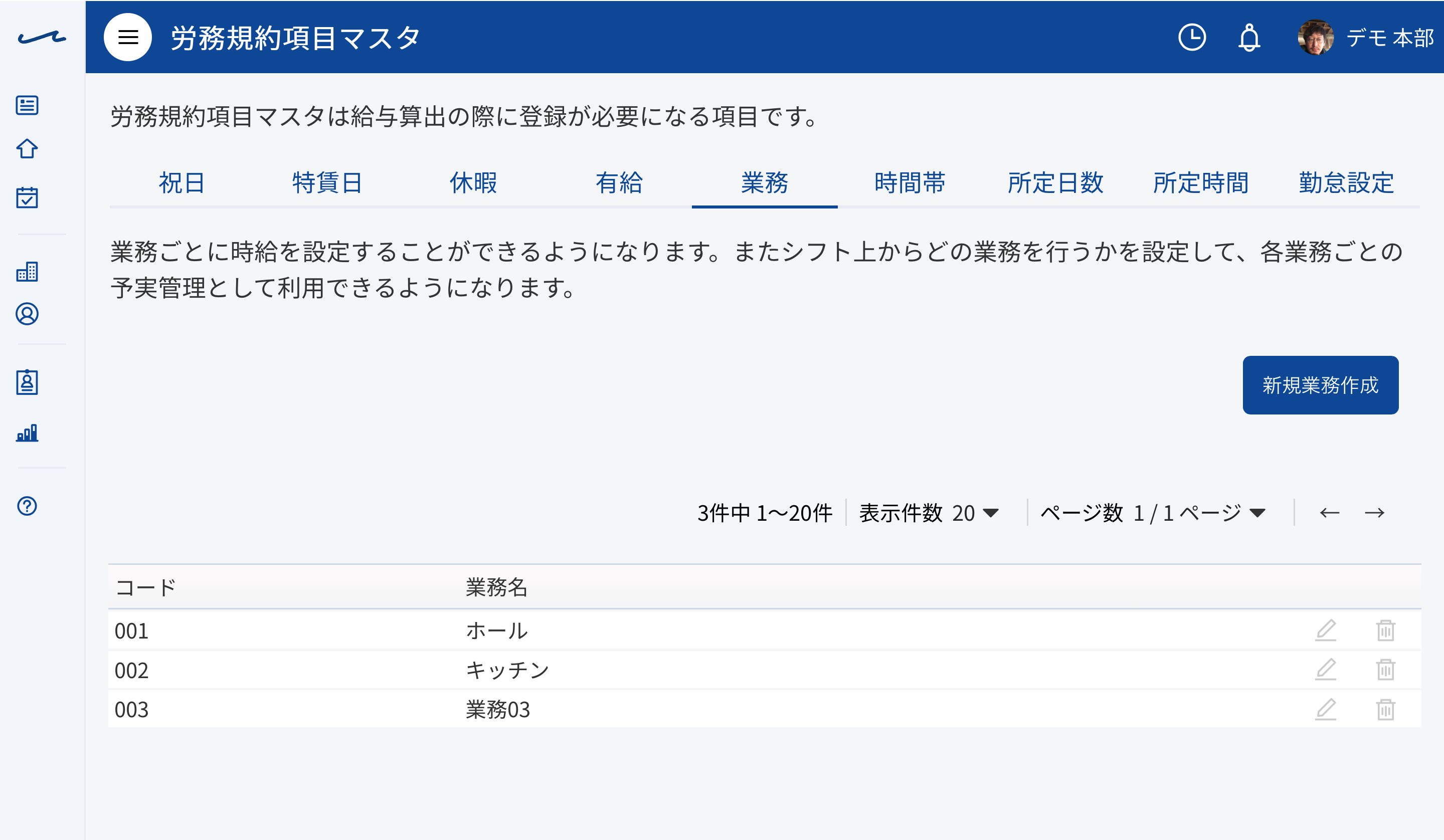
Task: Delete the キッチン row with the trash icon
Action: point(1385,669)
